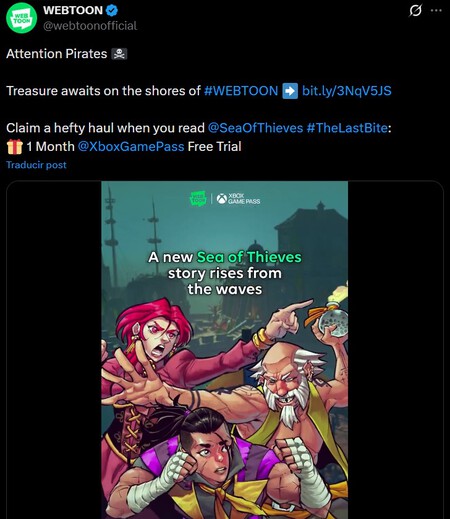Click the gift box emoji
The width and height of the screenshot is (450, 519).
15,147
